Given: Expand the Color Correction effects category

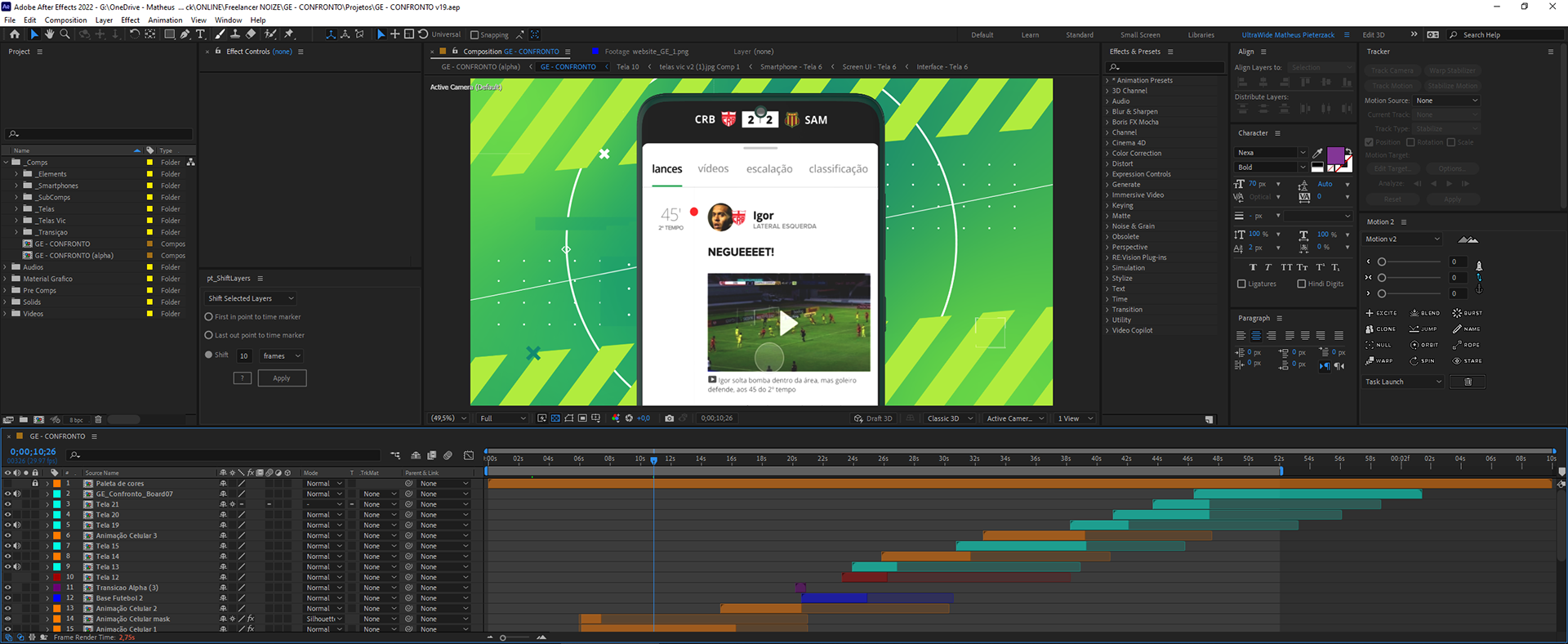Looking at the screenshot, I should click(1107, 154).
